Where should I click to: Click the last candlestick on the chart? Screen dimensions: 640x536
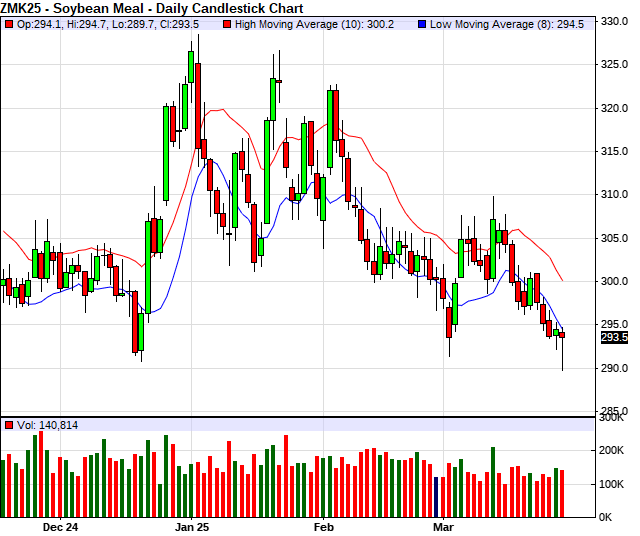(x=562, y=336)
